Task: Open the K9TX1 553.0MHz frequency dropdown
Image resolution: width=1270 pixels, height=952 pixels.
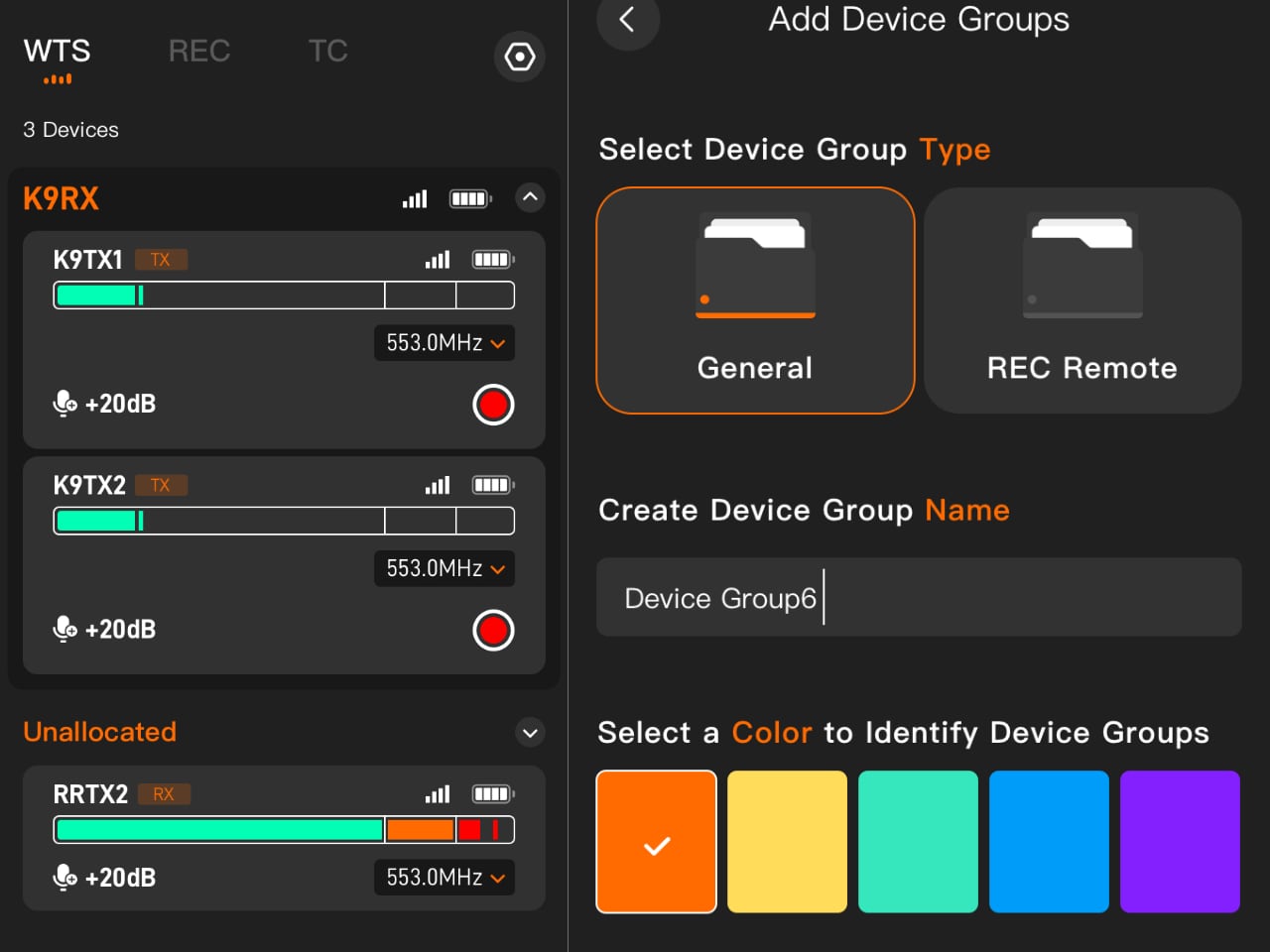Action: 444,343
